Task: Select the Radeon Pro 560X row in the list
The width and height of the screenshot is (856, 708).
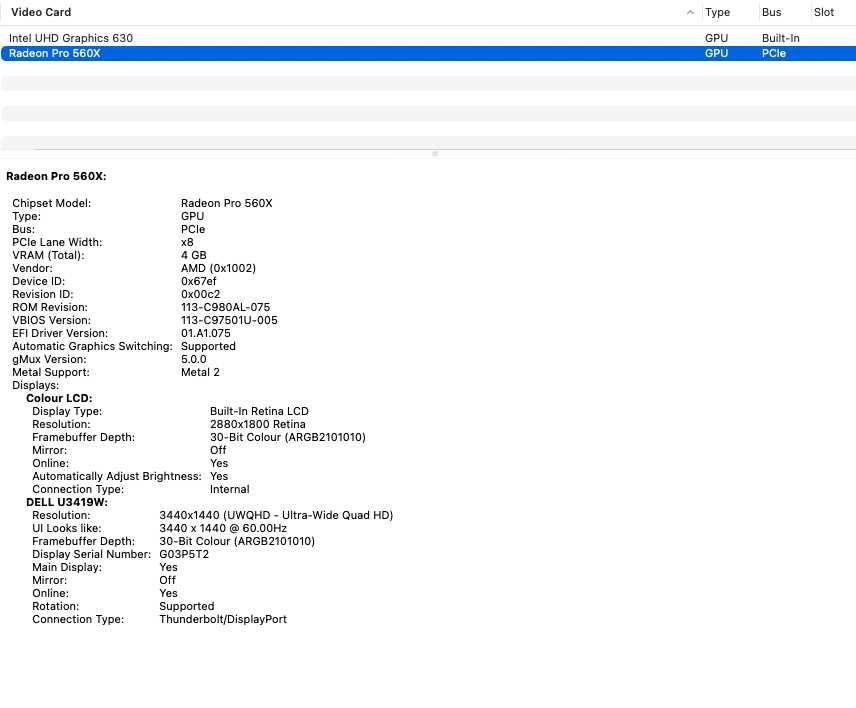Action: coord(428,53)
